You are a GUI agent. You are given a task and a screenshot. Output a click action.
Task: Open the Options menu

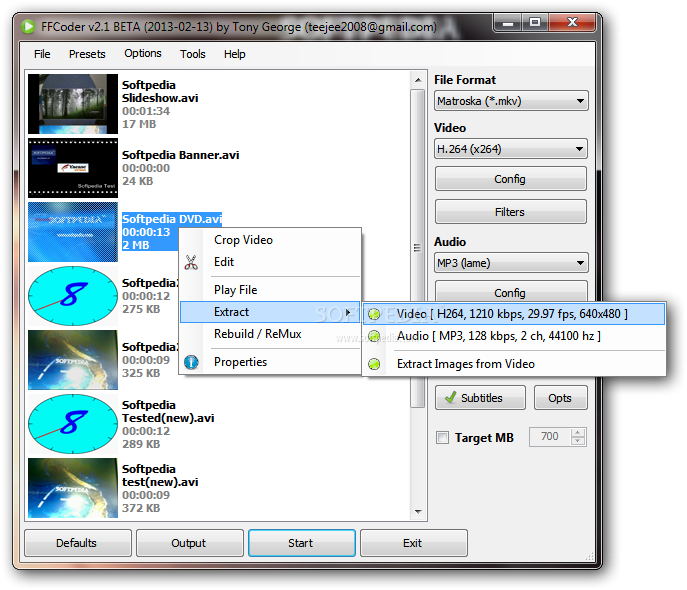tap(143, 53)
